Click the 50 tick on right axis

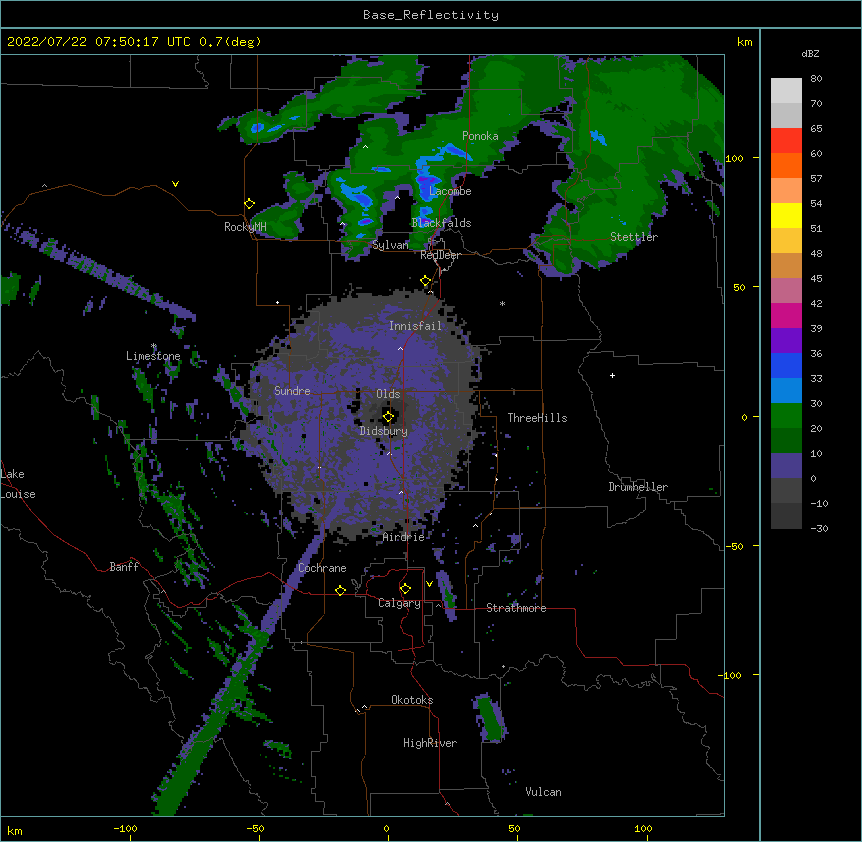(739, 287)
